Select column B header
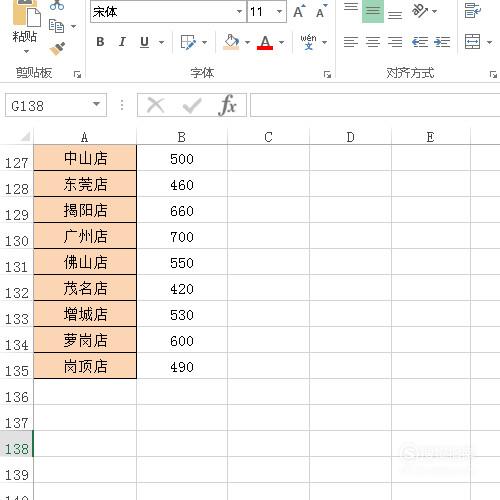Image resolution: width=500 pixels, height=500 pixels. click(182, 137)
